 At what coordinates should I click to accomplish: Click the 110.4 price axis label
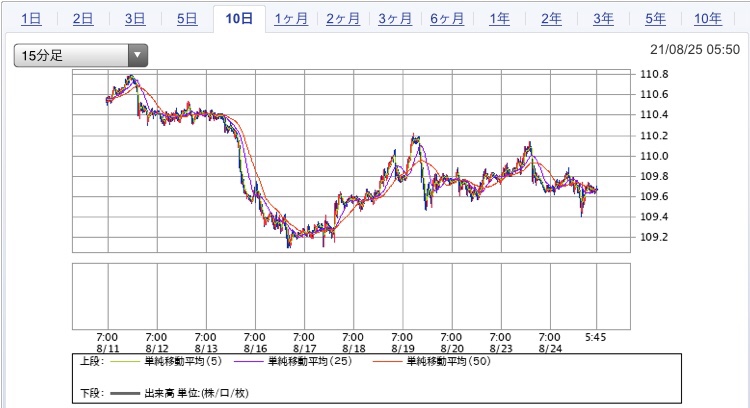tap(654, 114)
